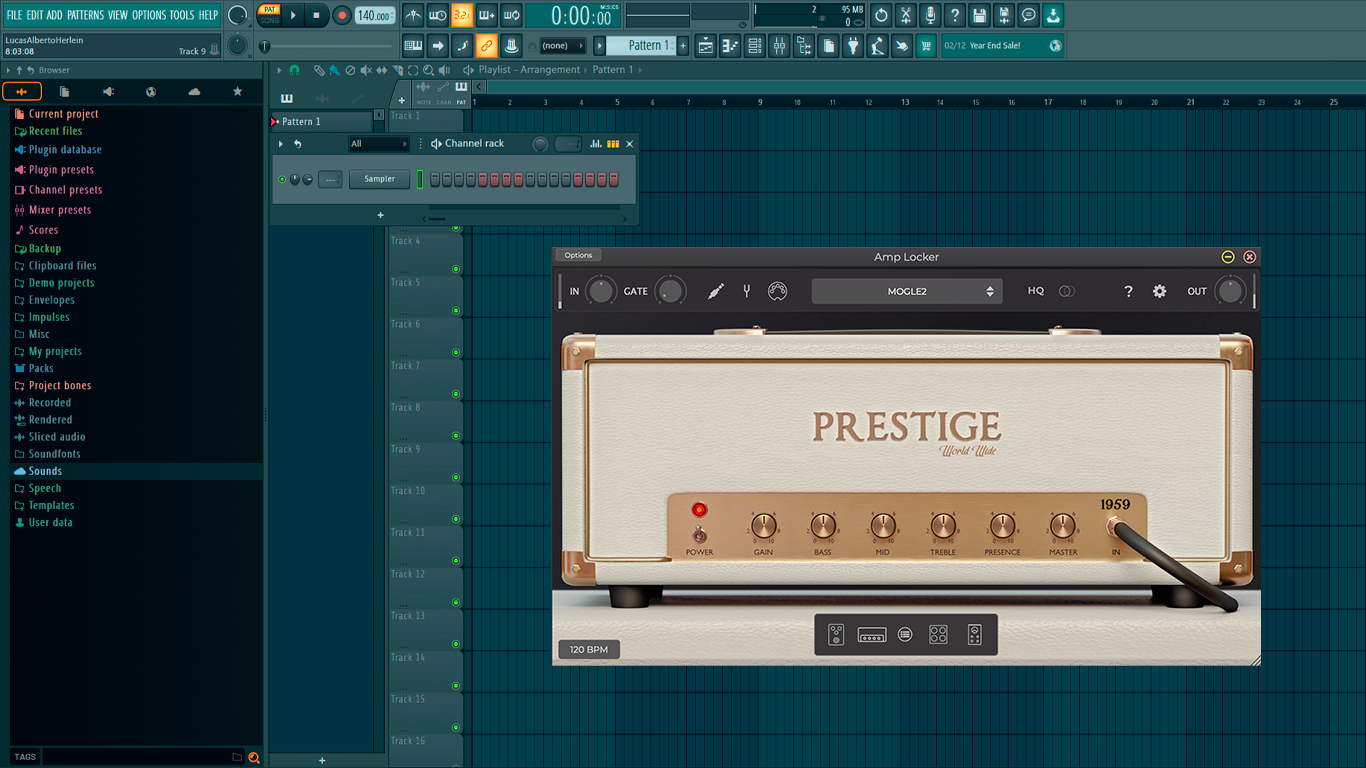This screenshot has width=1366, height=768.
Task: Select the stomp pedal icon in bottom strip
Action: pos(837,635)
